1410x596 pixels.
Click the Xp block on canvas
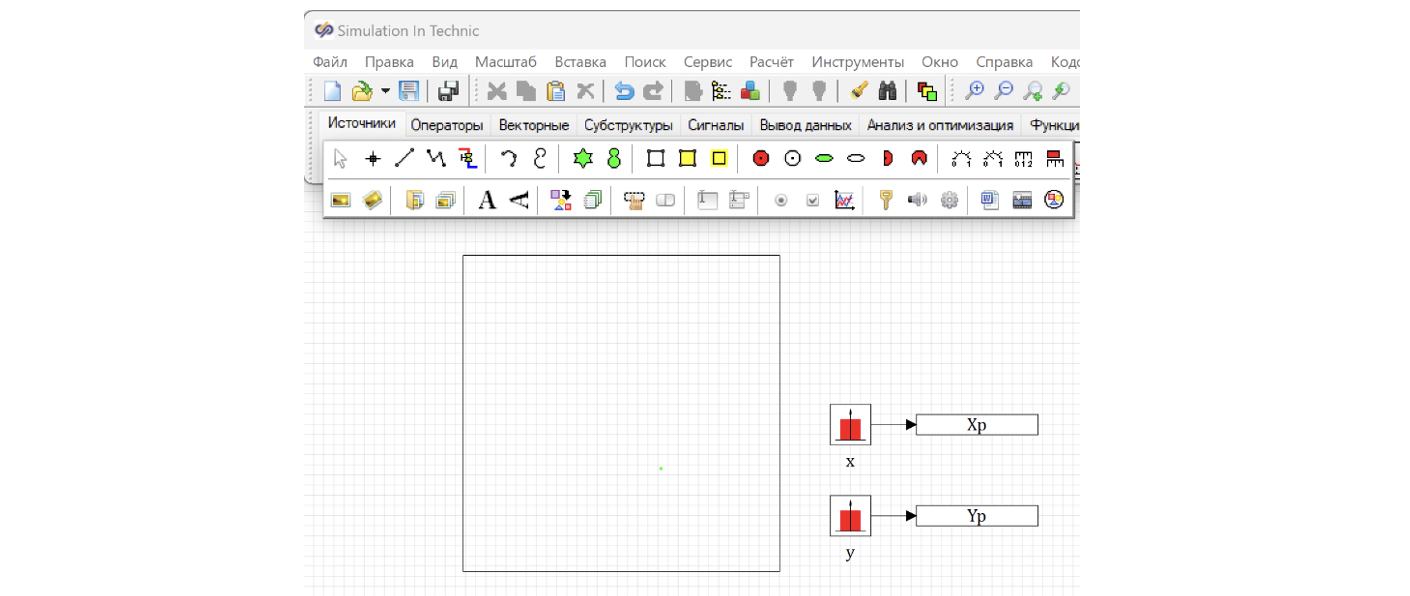pos(976,425)
